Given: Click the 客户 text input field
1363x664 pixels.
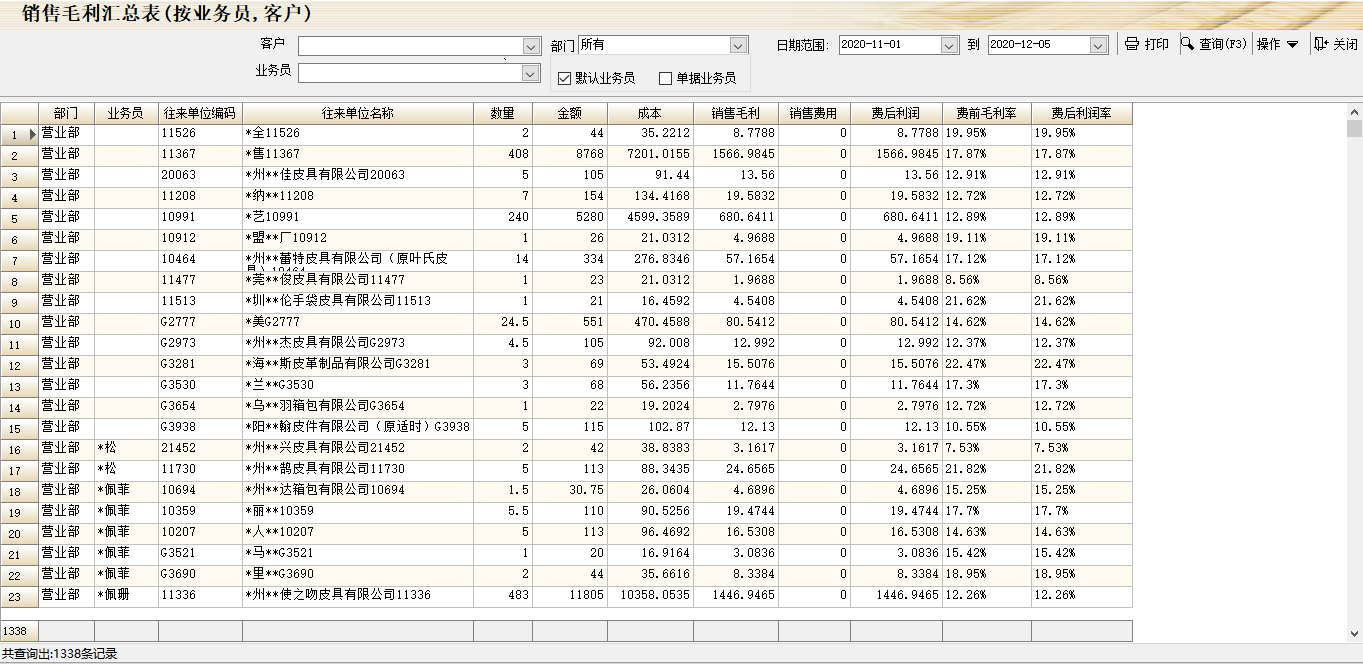Looking at the screenshot, I should click(410, 46).
